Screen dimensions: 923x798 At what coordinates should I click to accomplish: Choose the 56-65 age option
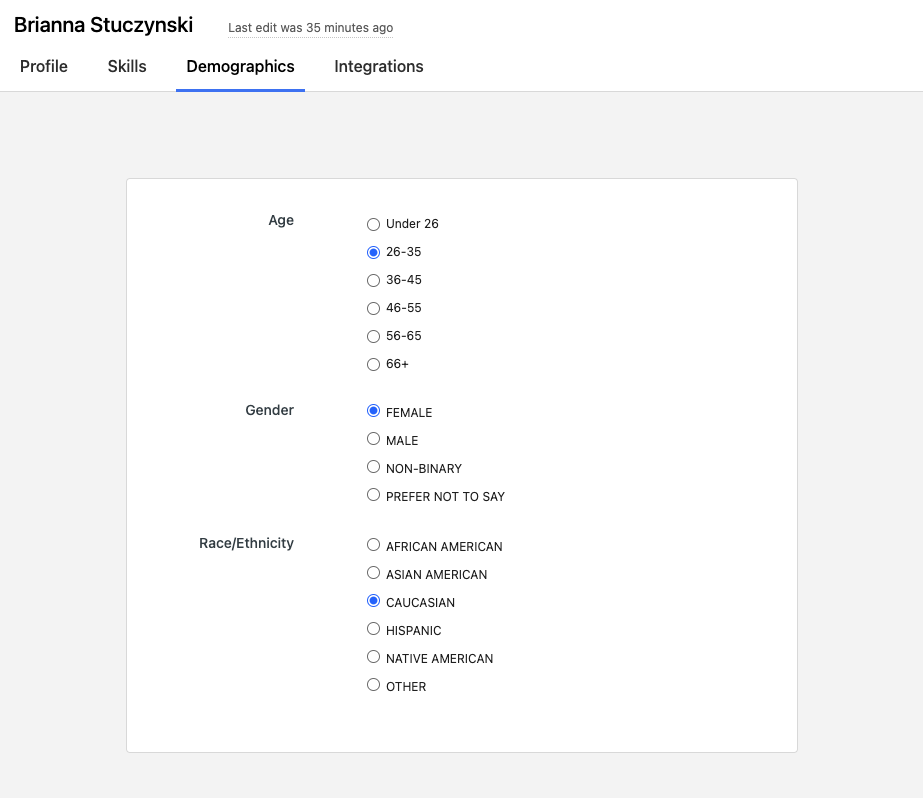[373, 337]
